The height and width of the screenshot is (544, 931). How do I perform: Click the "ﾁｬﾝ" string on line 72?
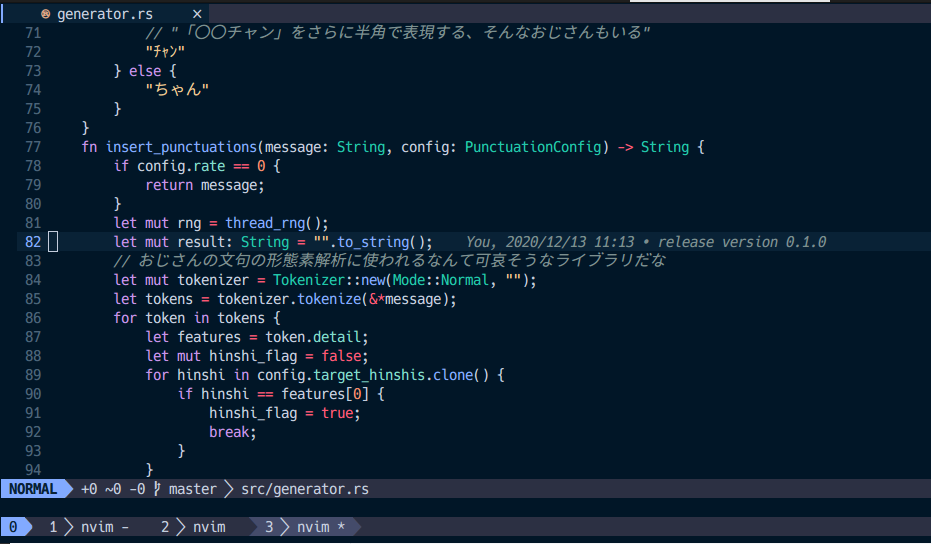165,52
